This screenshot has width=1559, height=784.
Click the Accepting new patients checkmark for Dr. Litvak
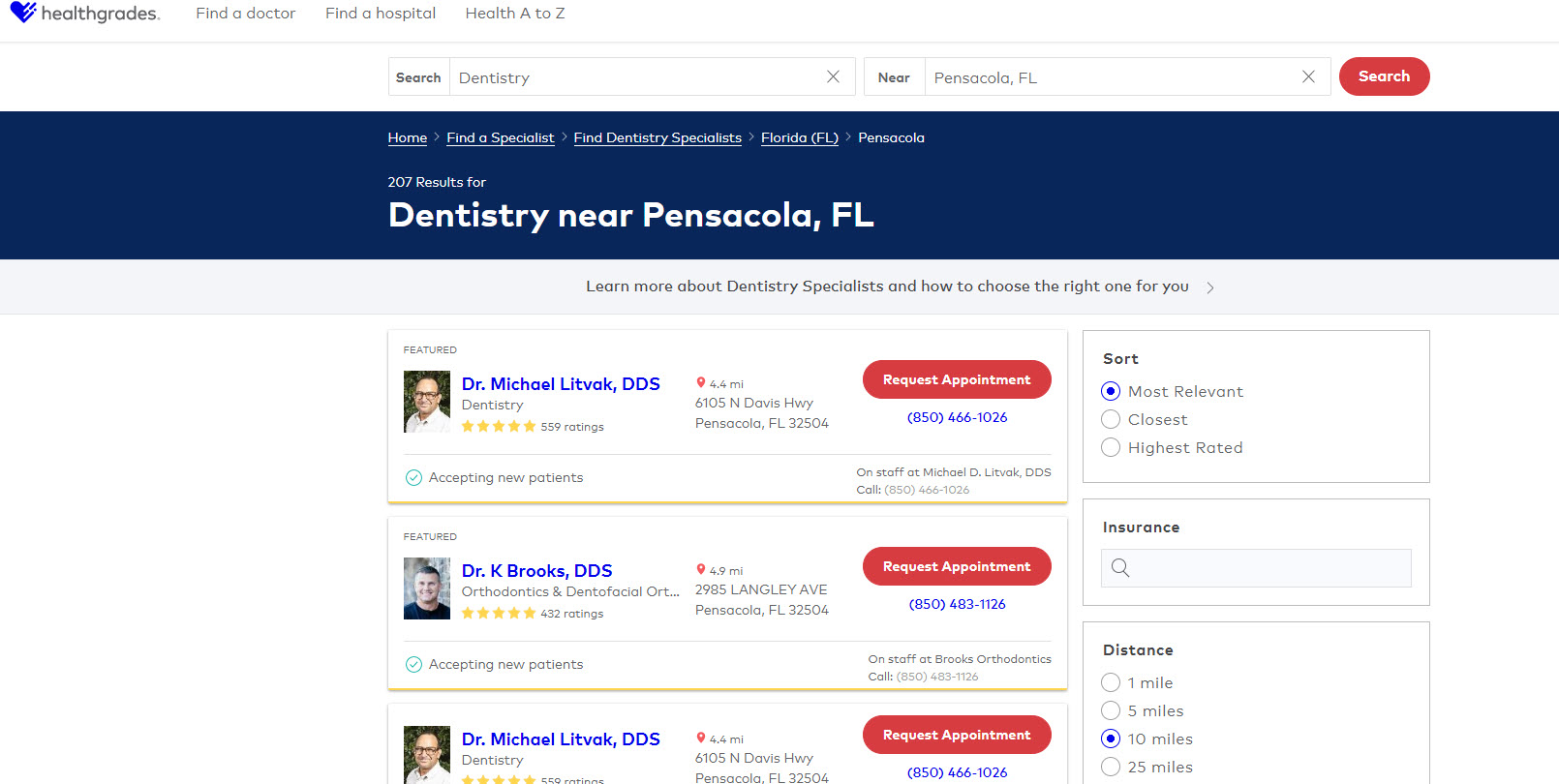[413, 477]
